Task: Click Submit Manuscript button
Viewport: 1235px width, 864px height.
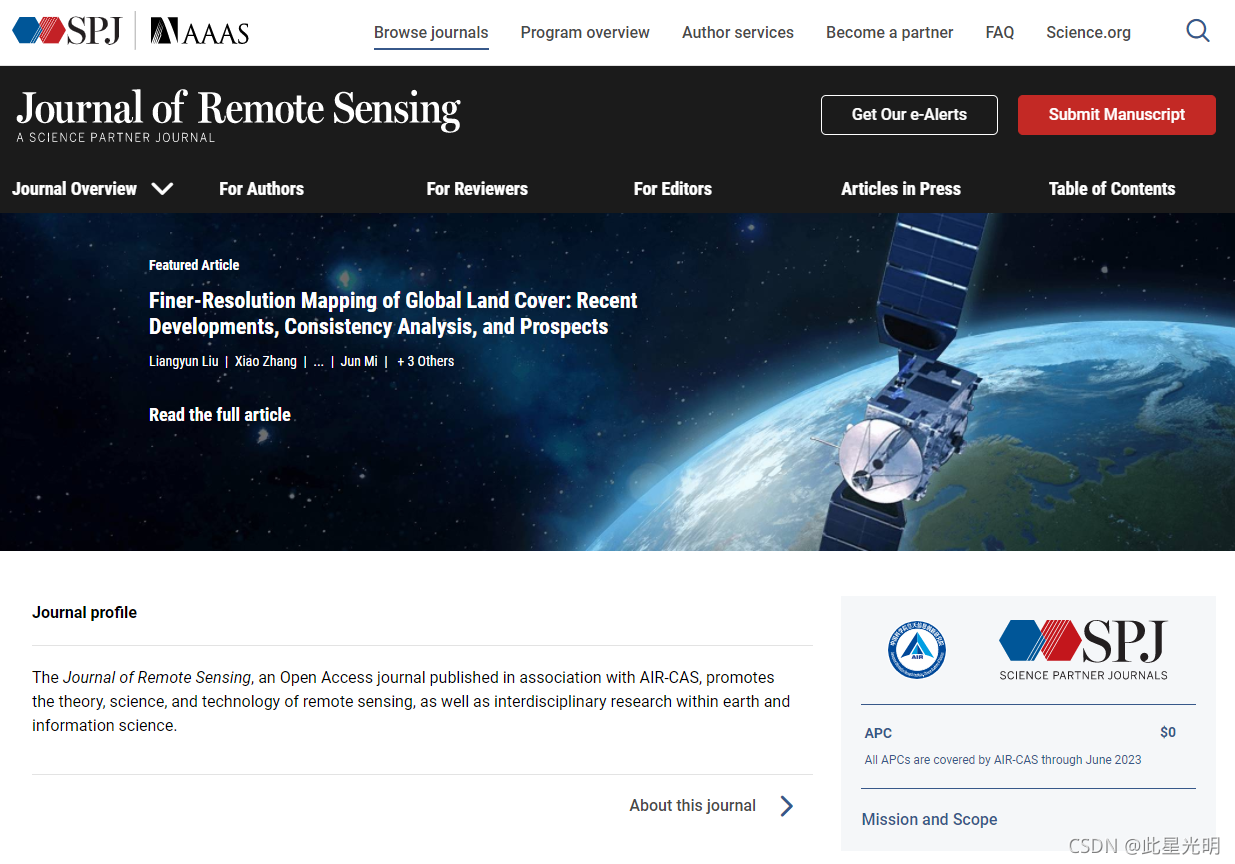Action: (1117, 115)
